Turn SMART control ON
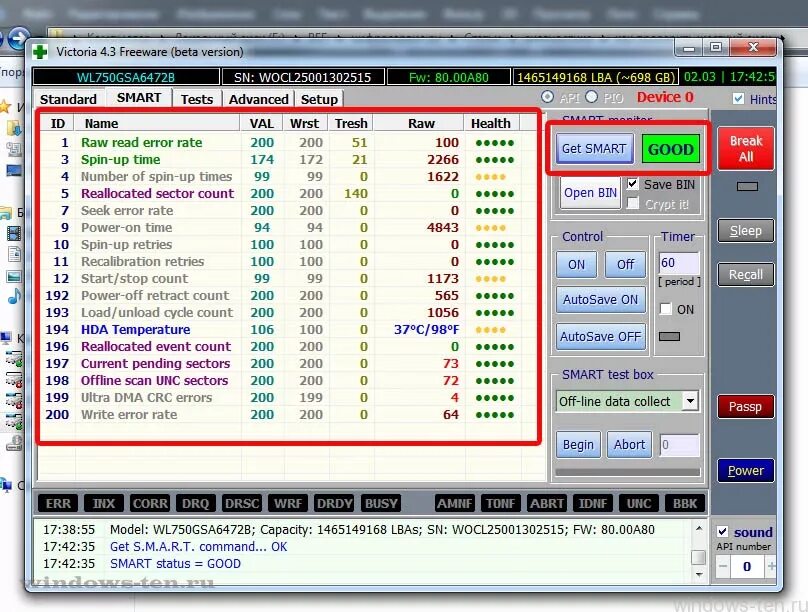Screen dimensions: 808x612 576,264
